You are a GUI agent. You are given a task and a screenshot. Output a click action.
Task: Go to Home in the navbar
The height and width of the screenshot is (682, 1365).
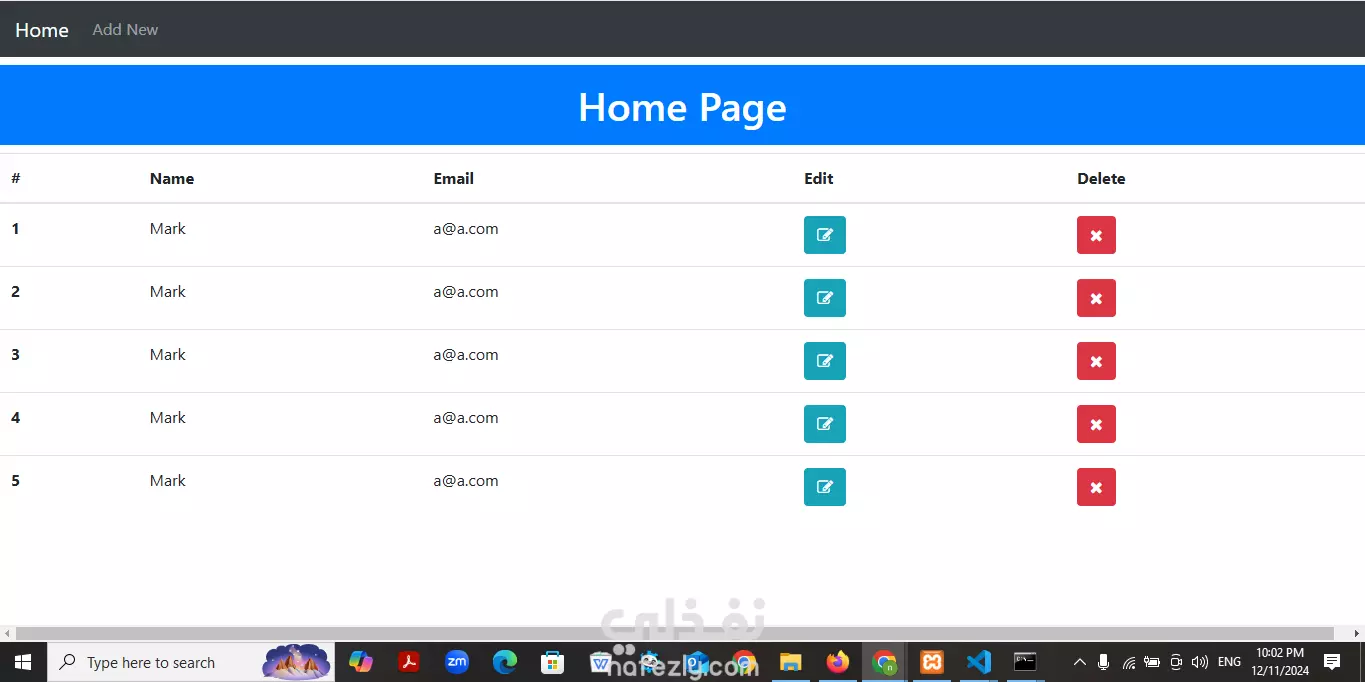(x=42, y=30)
